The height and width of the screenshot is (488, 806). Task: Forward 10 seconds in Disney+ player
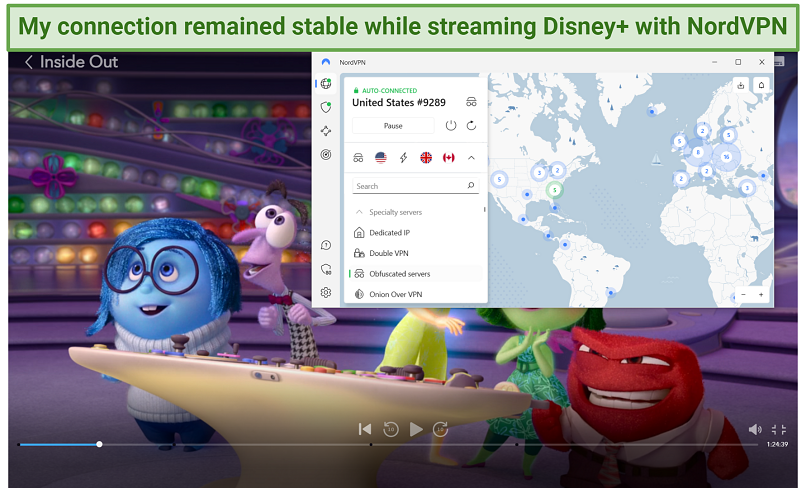tap(441, 429)
